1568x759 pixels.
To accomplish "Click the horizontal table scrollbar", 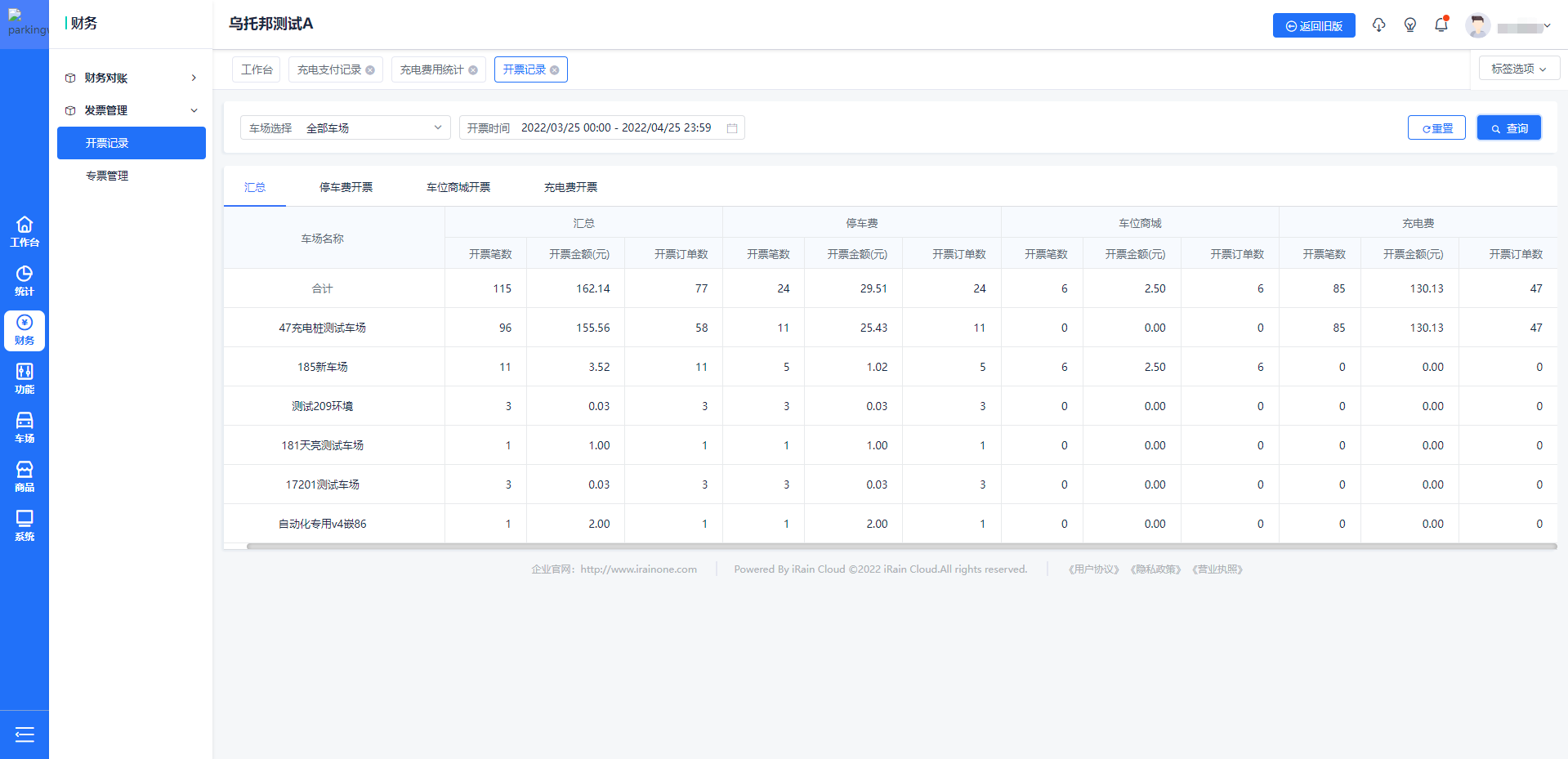I will (x=900, y=547).
